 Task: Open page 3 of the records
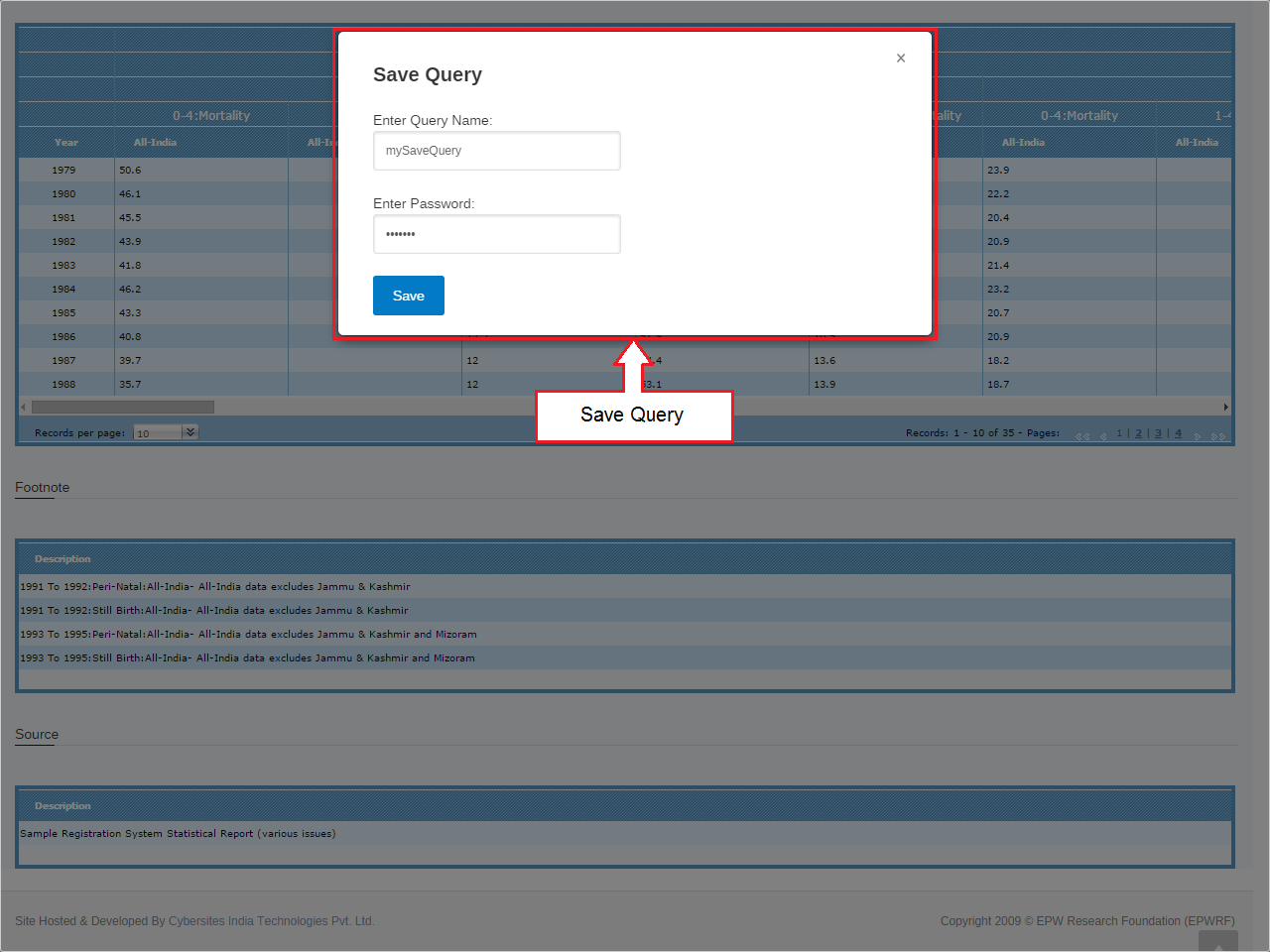click(1158, 433)
